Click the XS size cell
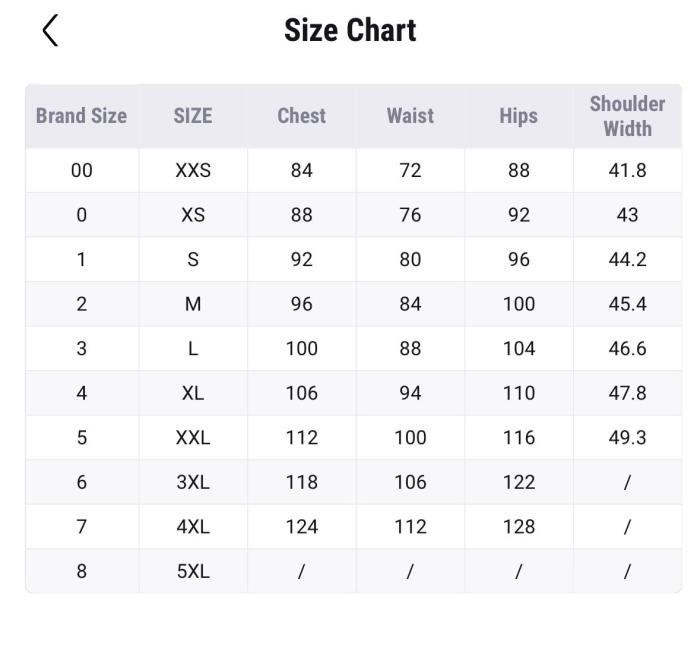The height and width of the screenshot is (645, 700). [x=193, y=215]
